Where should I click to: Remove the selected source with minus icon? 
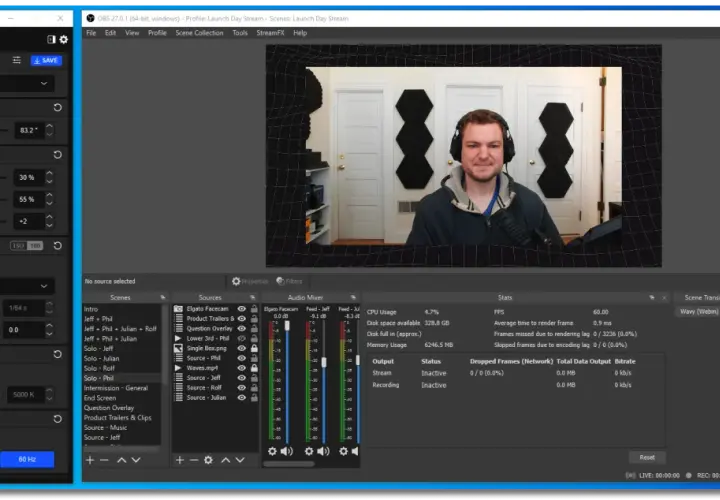pyautogui.click(x=194, y=460)
